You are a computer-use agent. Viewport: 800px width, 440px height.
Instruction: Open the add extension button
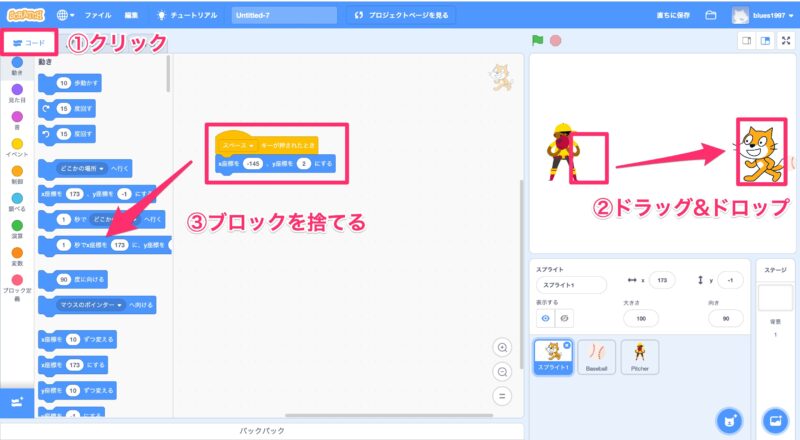(17, 401)
